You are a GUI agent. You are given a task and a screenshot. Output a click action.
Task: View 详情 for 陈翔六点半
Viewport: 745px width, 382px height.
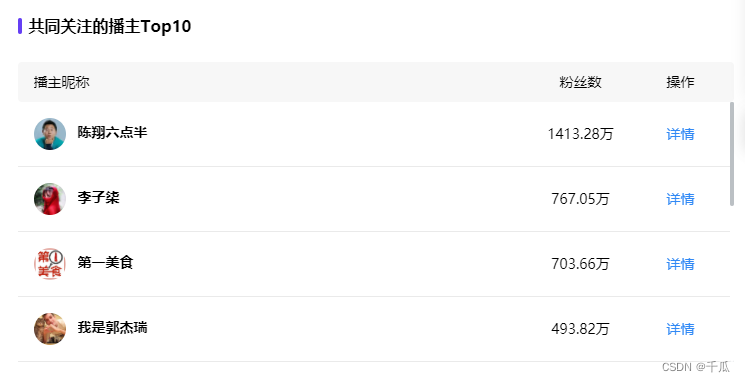(x=680, y=134)
